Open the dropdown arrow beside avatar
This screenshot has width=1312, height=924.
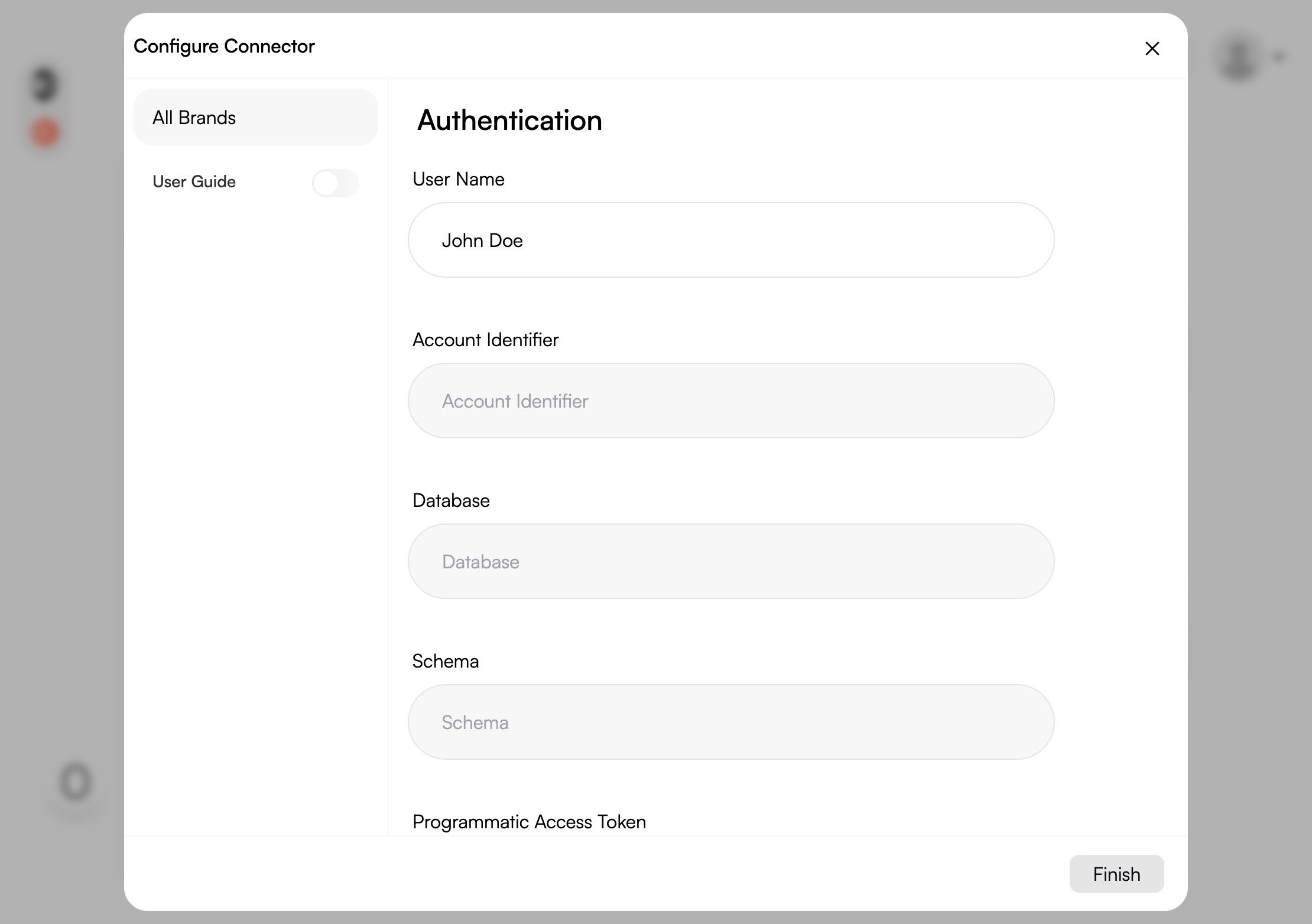pyautogui.click(x=1279, y=57)
